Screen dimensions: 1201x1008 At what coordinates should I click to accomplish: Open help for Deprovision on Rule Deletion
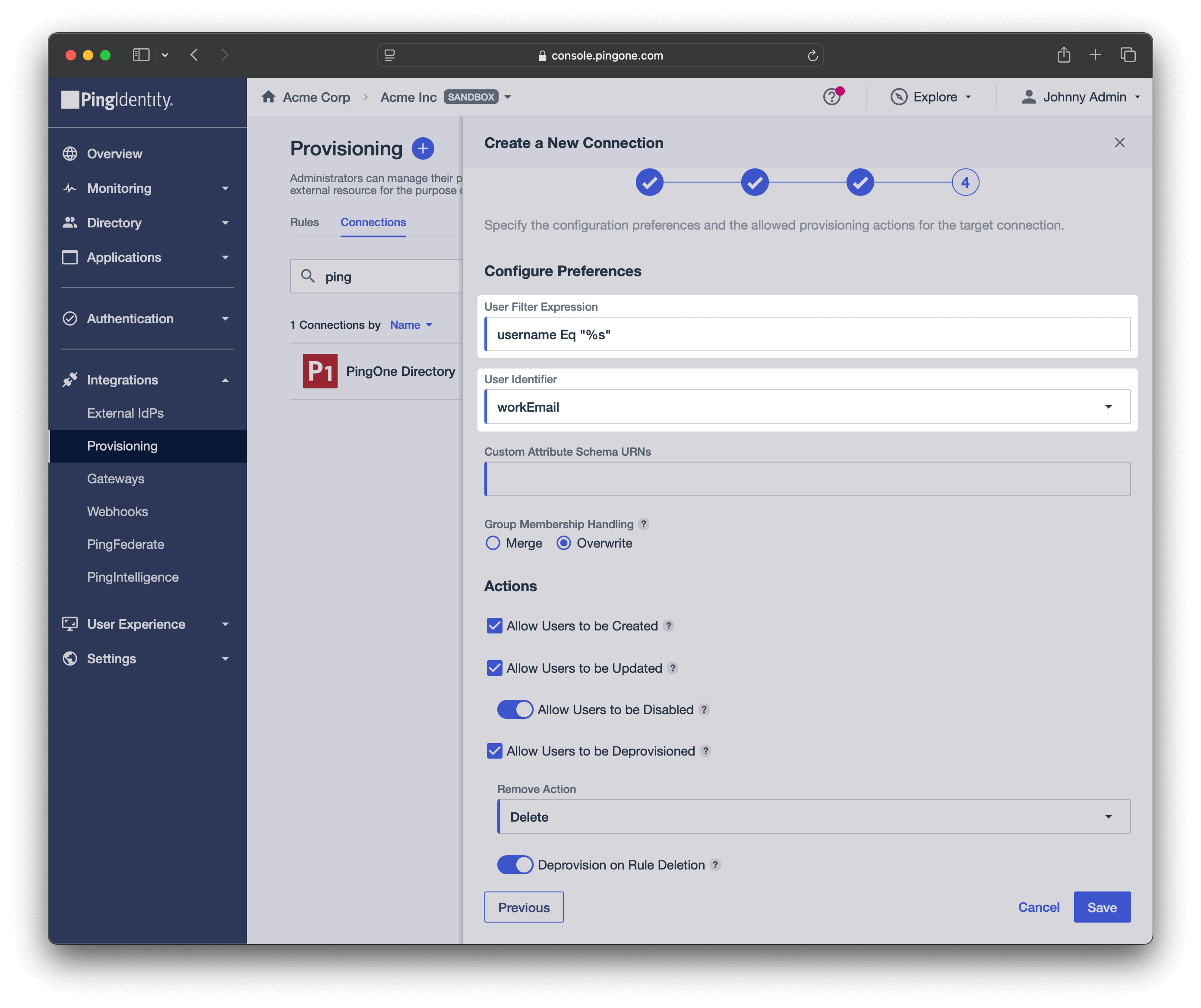[x=715, y=864]
